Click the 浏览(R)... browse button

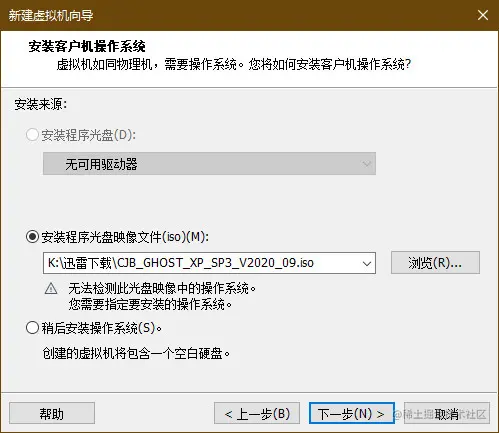[x=435, y=263]
